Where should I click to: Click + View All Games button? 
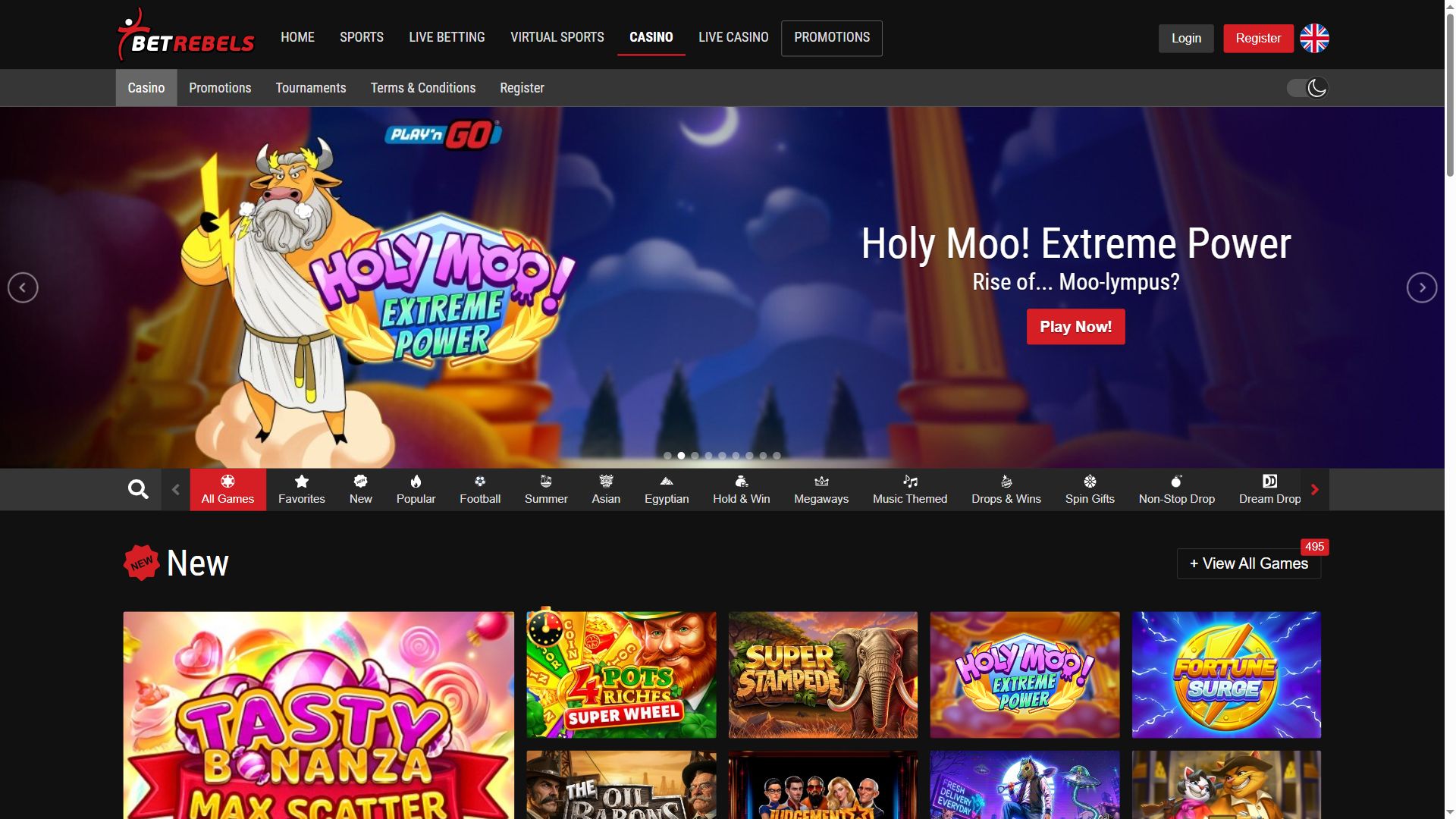click(1249, 563)
